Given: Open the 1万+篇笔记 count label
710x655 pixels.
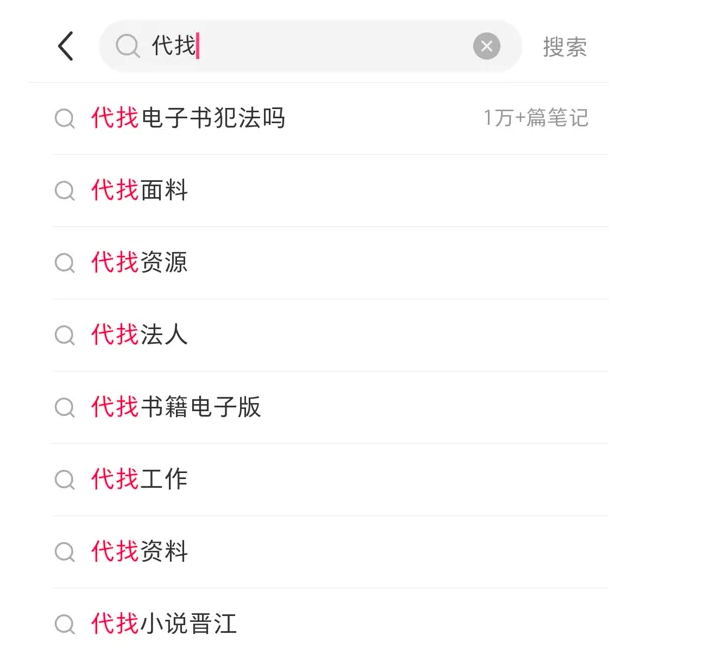Looking at the screenshot, I should point(536,118).
